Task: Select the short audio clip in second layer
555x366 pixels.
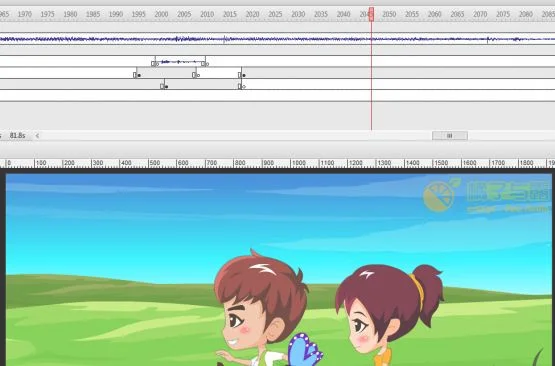Action: (x=180, y=62)
